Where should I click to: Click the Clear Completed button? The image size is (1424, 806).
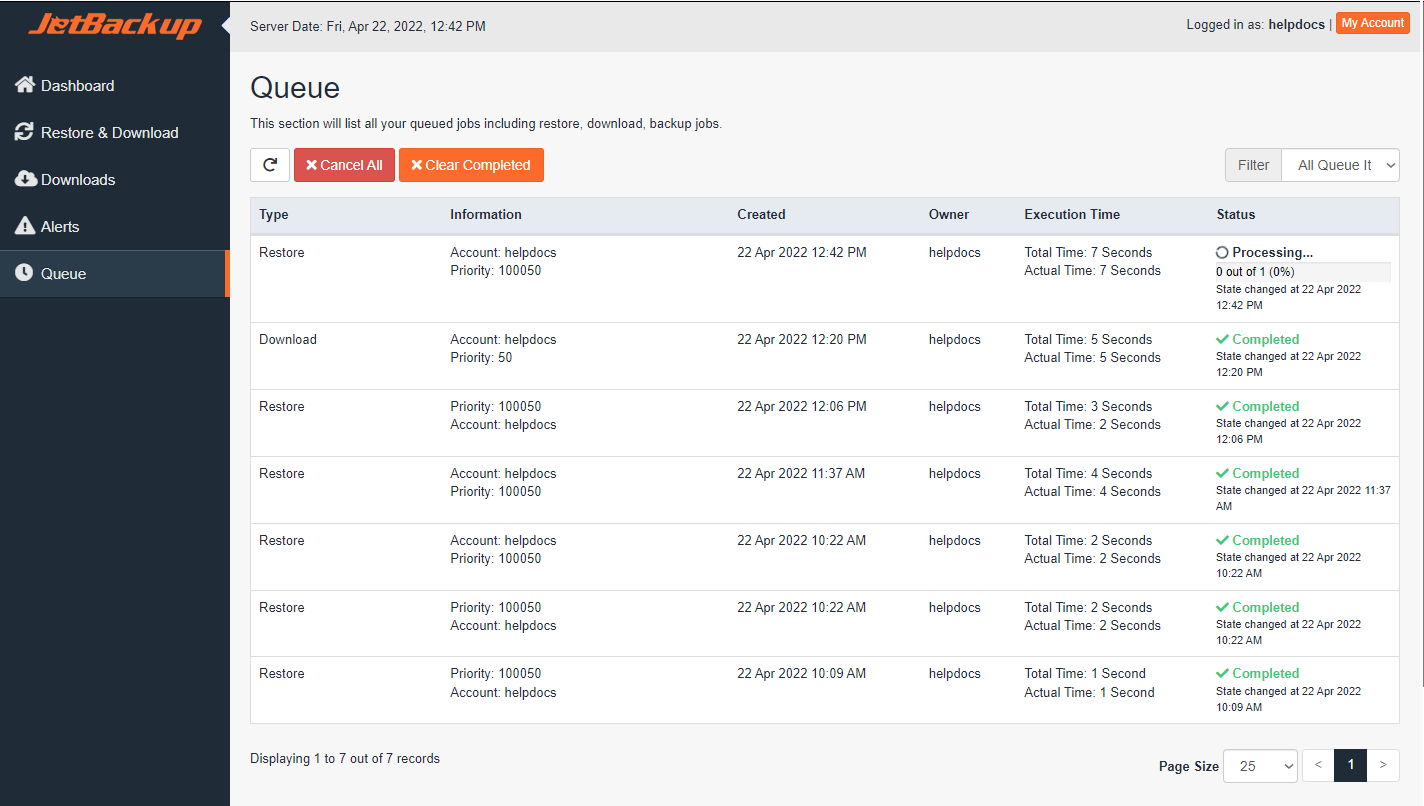click(471, 165)
